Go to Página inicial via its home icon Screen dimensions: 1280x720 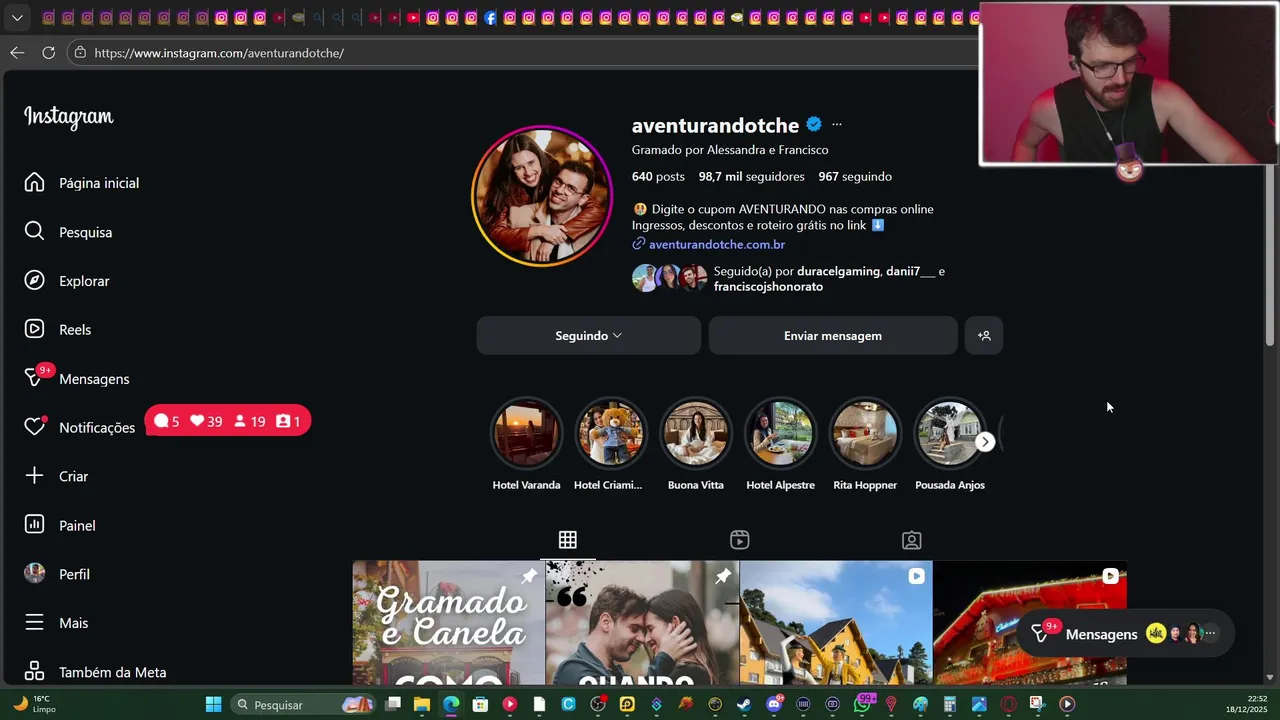(x=35, y=182)
